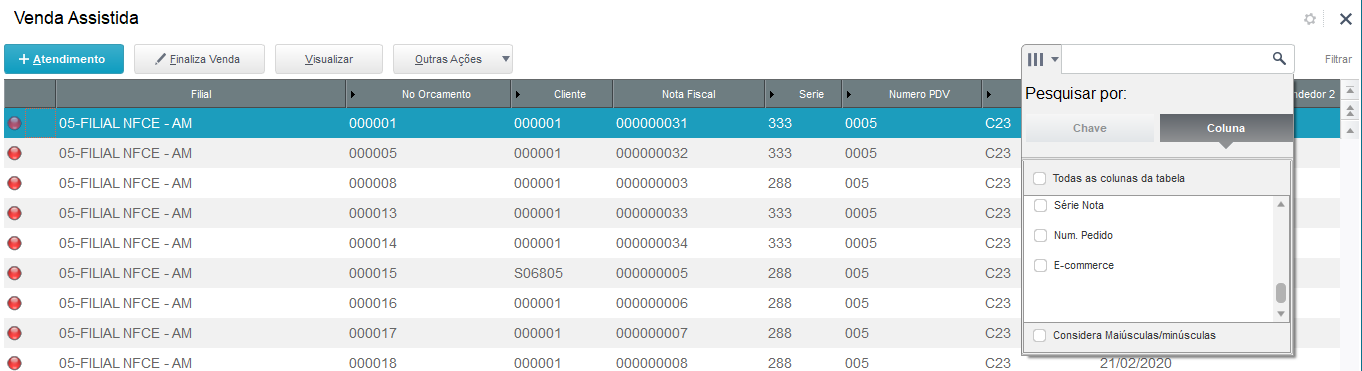Click arrow marker beside Numero PDV header

point(850,94)
